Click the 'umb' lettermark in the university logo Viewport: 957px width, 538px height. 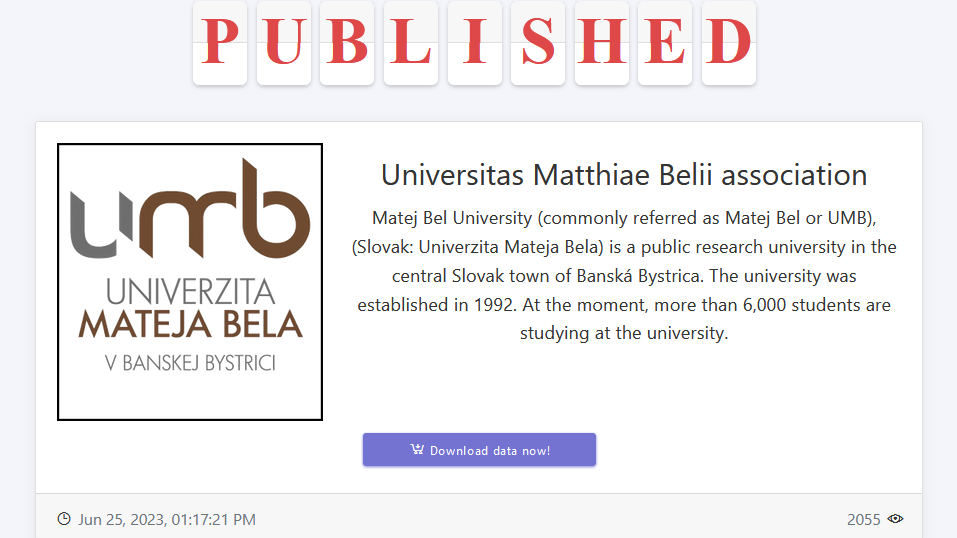[x=190, y=208]
